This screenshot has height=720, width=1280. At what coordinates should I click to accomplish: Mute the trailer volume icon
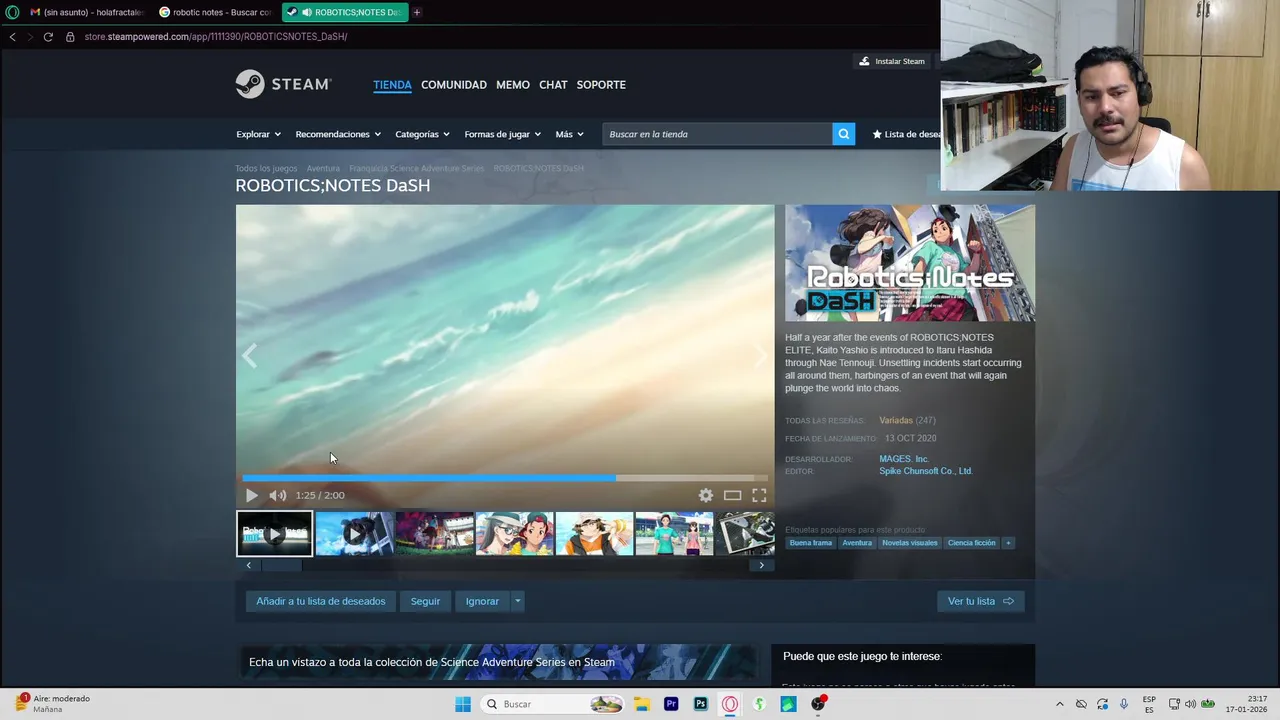[277, 495]
